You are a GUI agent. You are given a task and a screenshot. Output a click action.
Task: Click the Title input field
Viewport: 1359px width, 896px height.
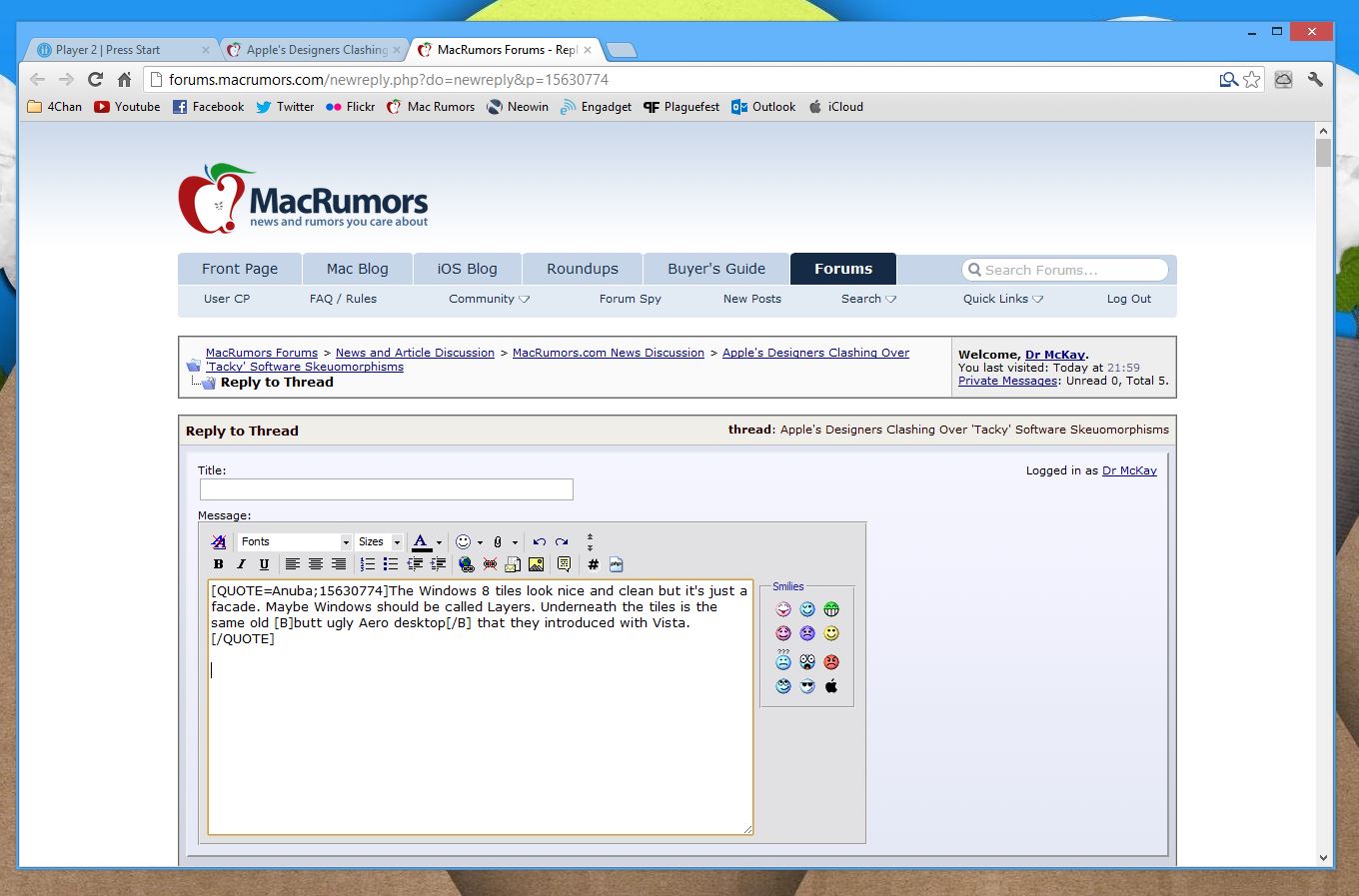coord(387,488)
